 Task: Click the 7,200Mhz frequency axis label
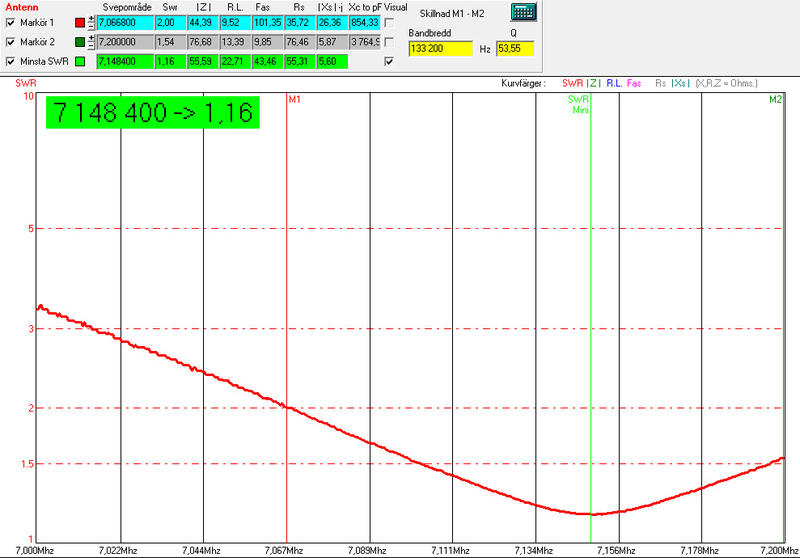coord(779,551)
